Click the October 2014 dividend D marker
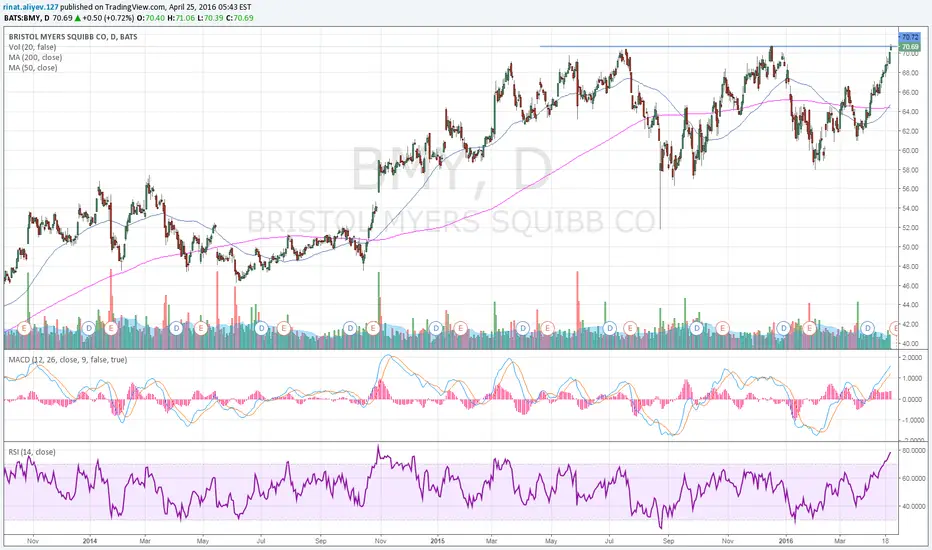The width and height of the screenshot is (932, 550). [350, 328]
